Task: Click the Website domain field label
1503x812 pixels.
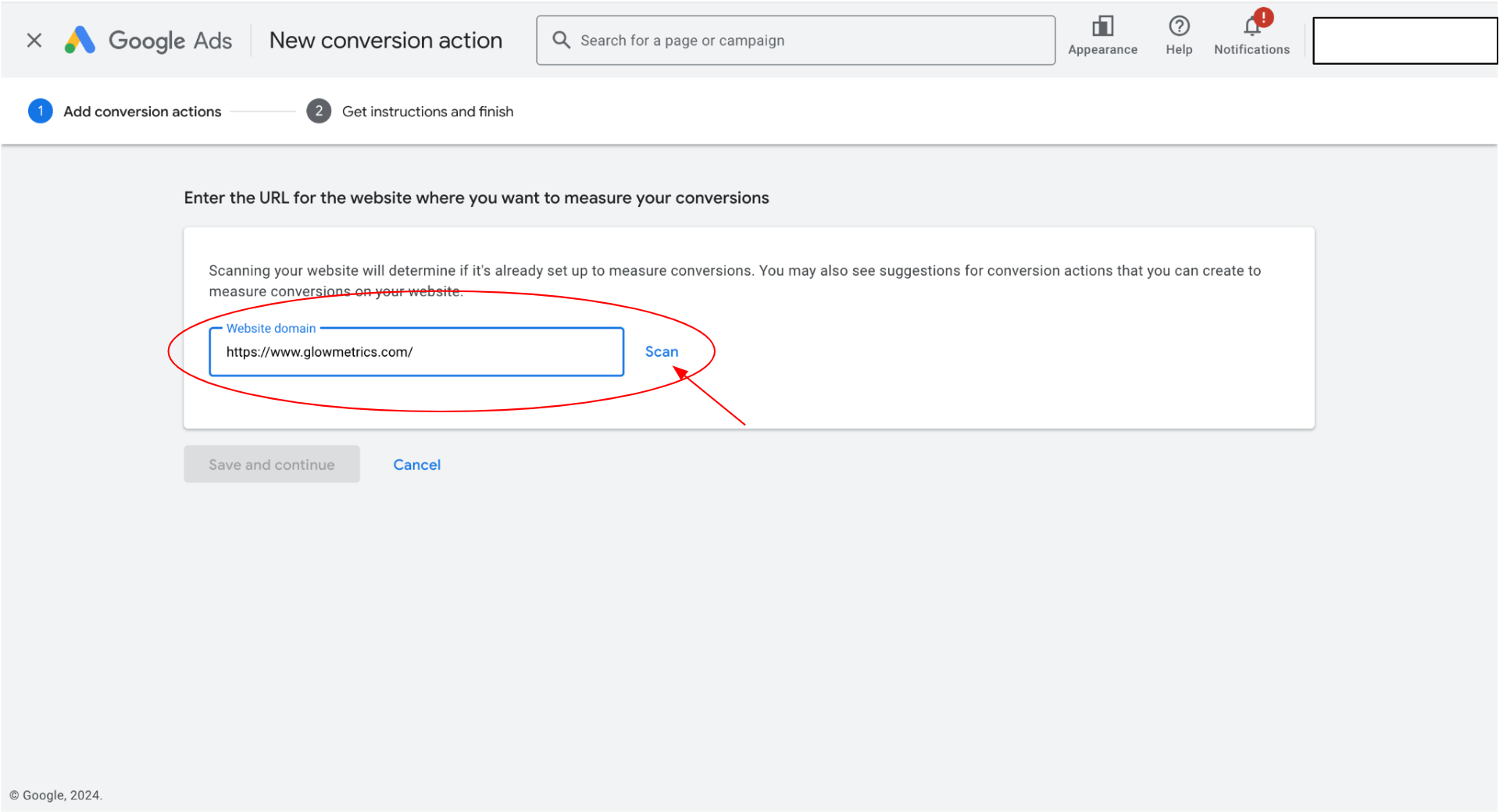Action: (x=271, y=329)
